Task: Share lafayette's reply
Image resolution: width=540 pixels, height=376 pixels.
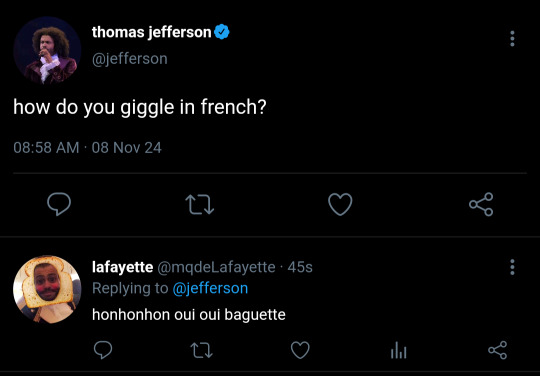Action: [x=498, y=350]
